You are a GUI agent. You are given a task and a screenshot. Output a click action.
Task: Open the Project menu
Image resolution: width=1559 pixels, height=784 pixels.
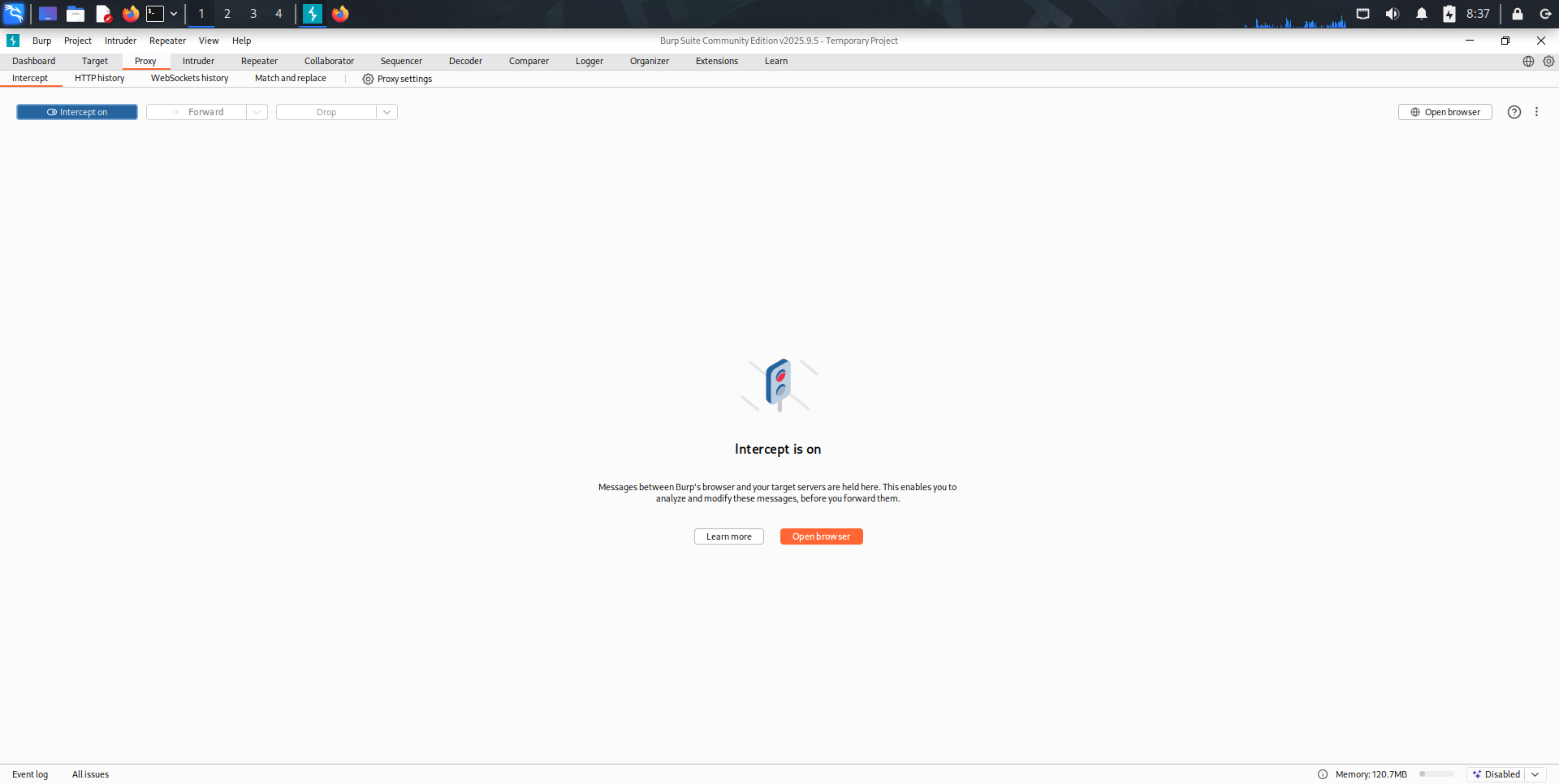[78, 41]
